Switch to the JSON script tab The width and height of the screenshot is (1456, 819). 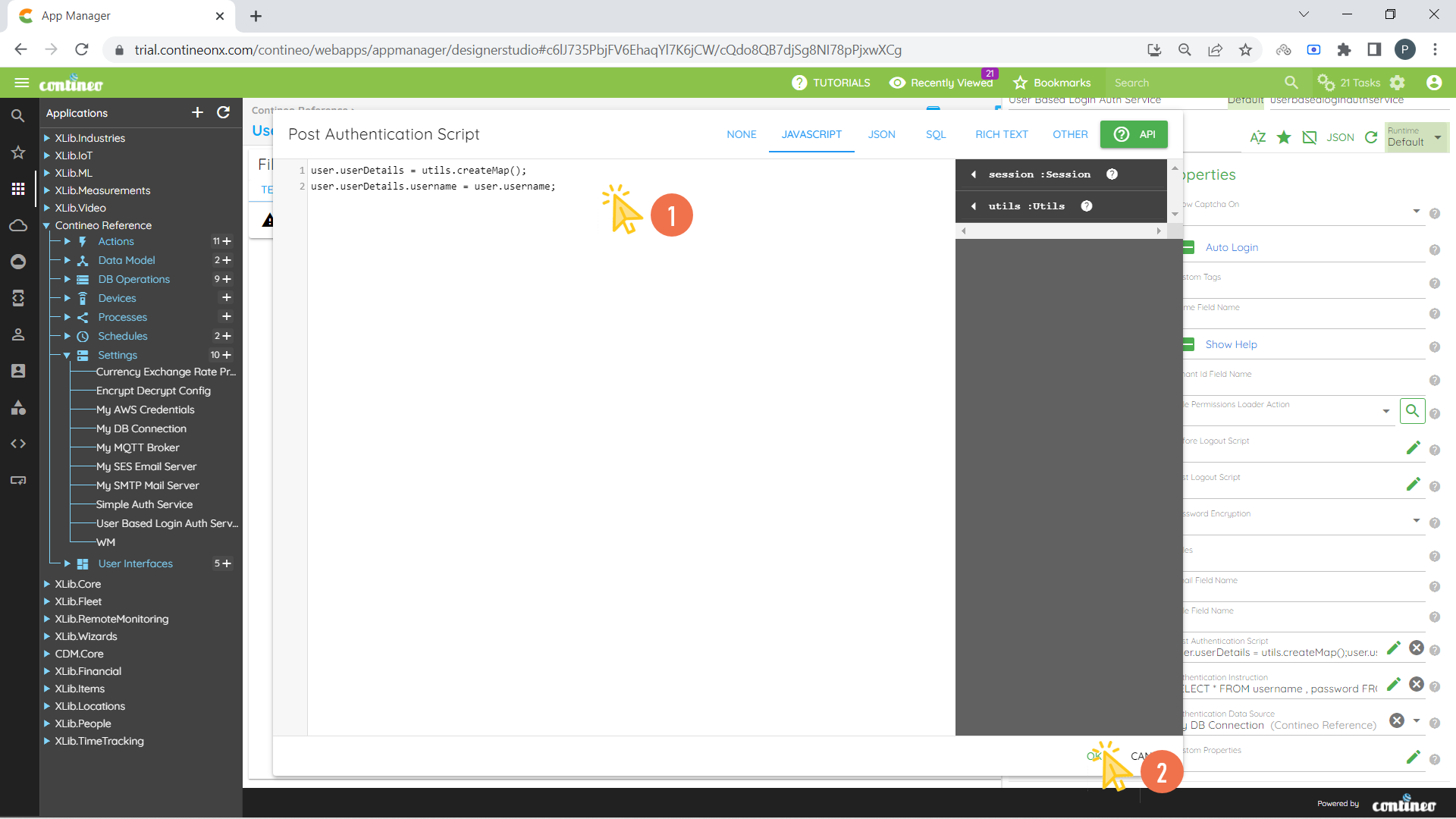pos(881,134)
